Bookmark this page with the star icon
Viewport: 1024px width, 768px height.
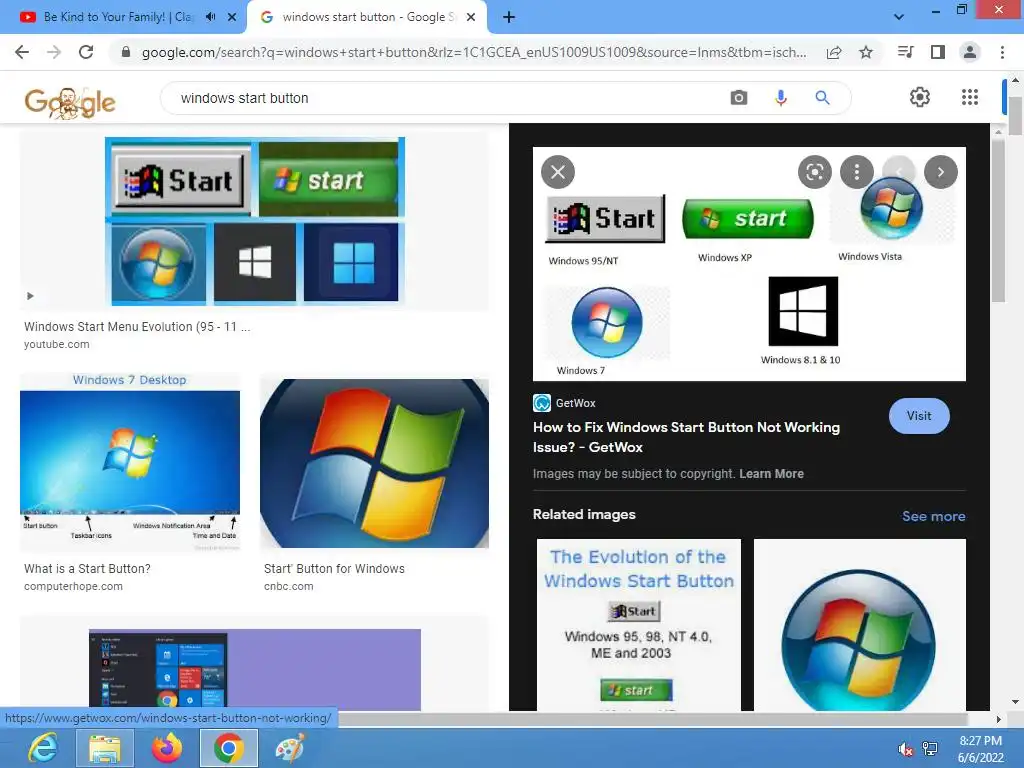[x=866, y=52]
